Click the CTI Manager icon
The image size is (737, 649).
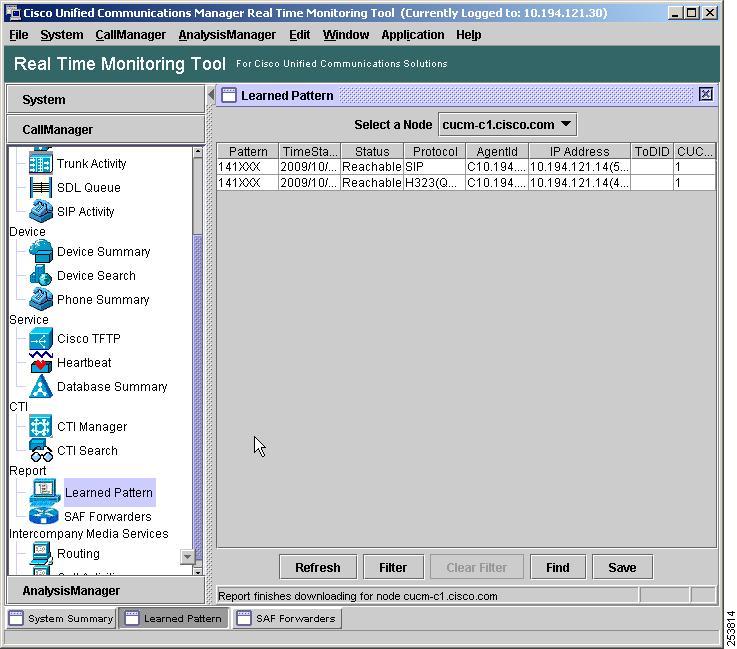point(41,426)
